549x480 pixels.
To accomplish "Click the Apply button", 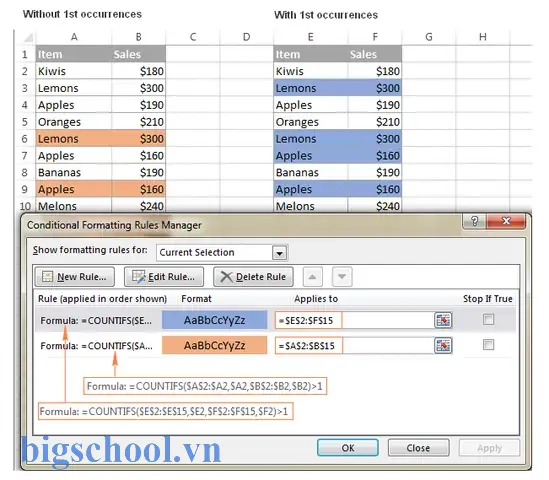I will pyautogui.click(x=489, y=448).
